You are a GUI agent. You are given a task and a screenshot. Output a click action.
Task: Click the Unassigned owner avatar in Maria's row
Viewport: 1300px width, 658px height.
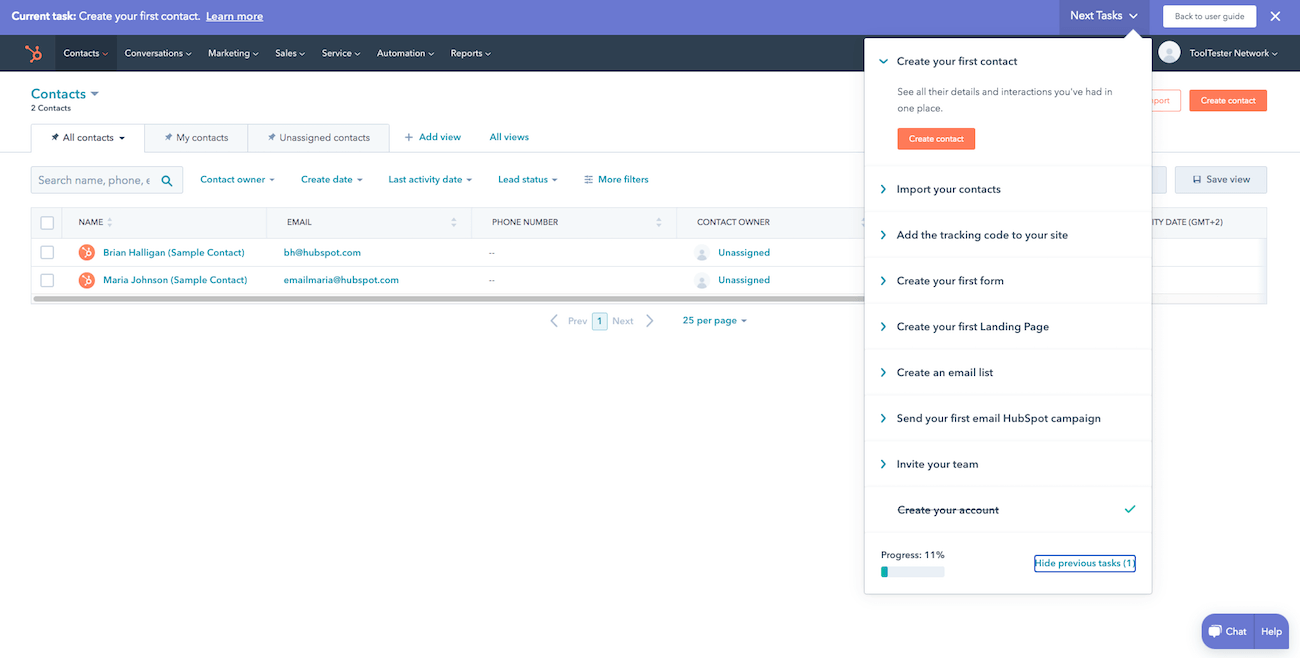[x=702, y=280]
